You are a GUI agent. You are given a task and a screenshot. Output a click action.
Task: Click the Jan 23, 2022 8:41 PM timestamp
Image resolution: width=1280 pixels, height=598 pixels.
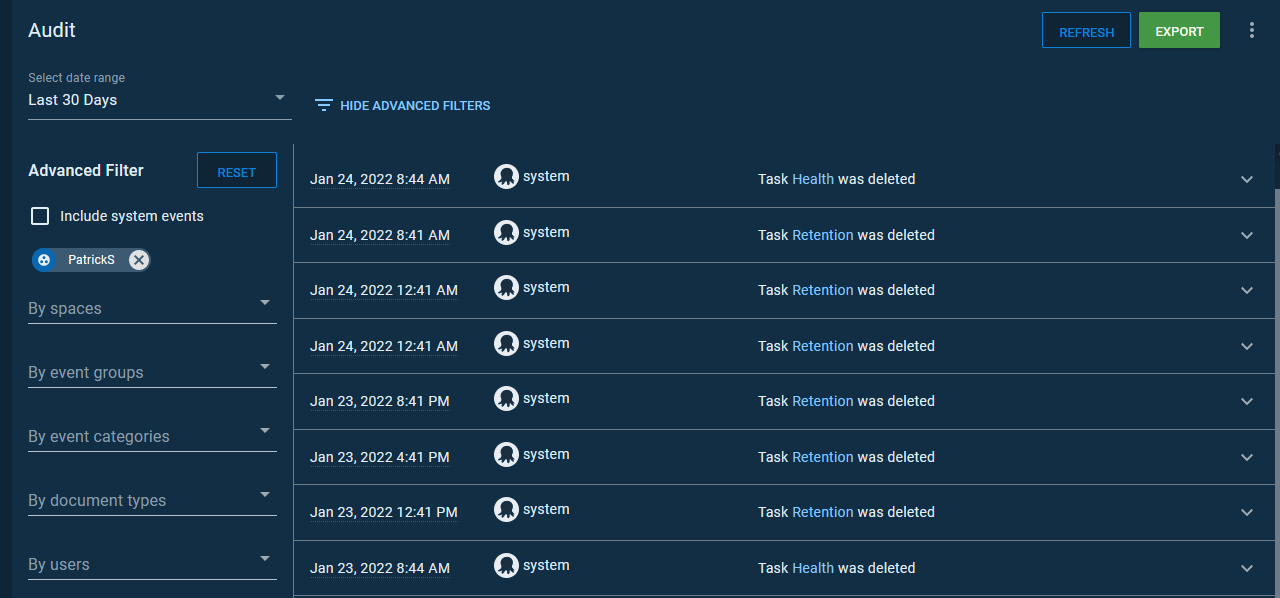coord(380,401)
